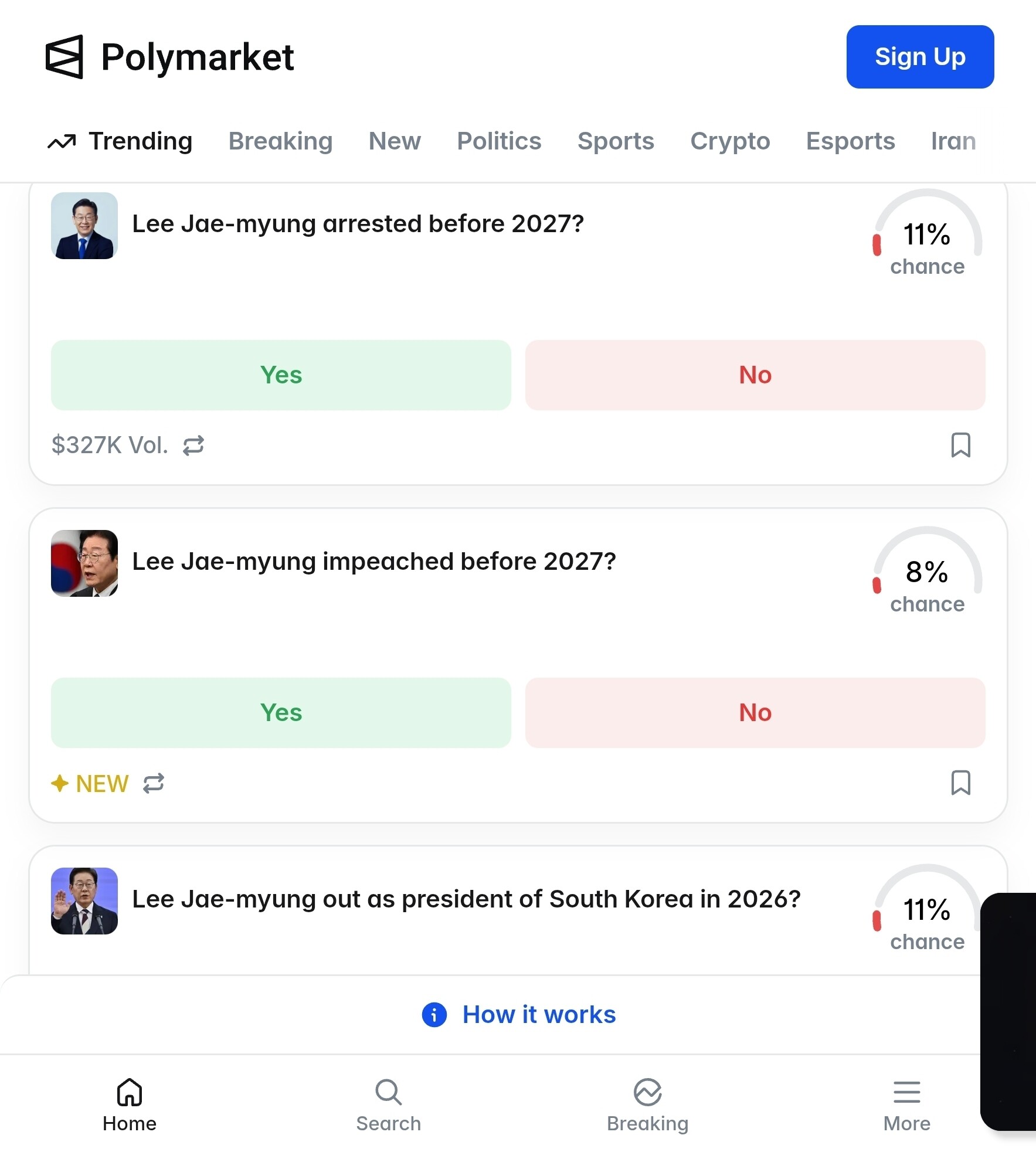Switch to the Politics category tab
1036x1159 pixels.
click(499, 141)
